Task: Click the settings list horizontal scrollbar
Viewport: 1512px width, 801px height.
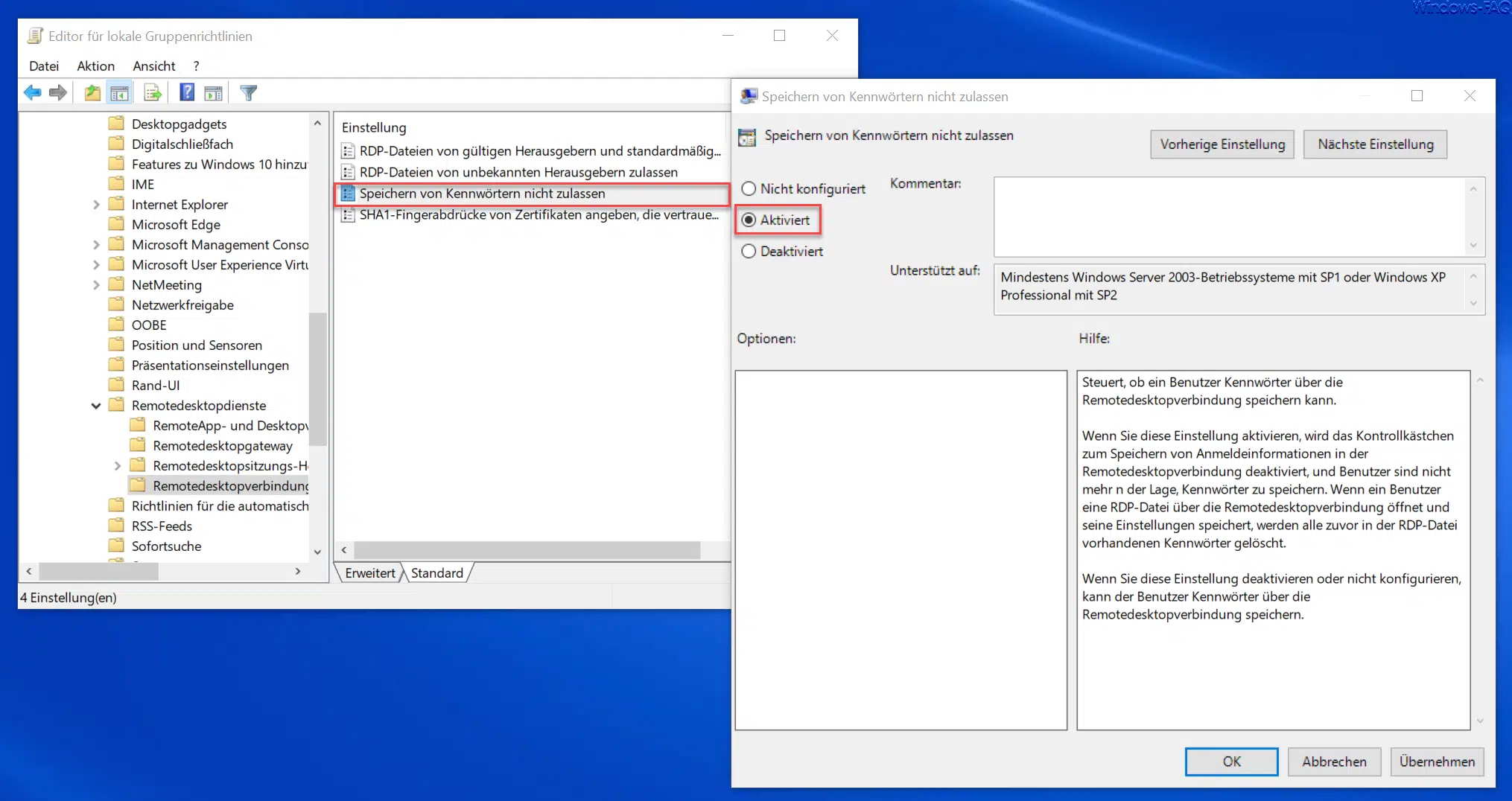Action: point(526,550)
